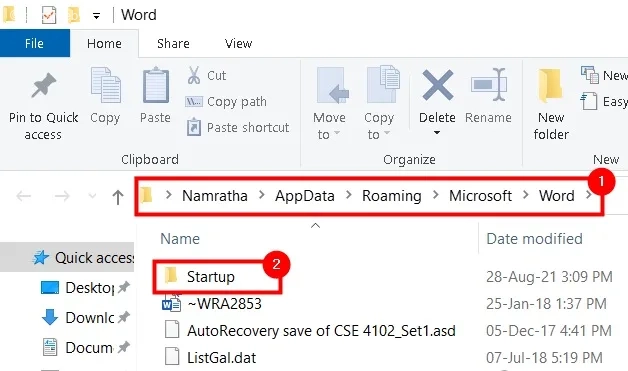Click the Properties checkmark icon in title bar

pyautogui.click(x=49, y=15)
